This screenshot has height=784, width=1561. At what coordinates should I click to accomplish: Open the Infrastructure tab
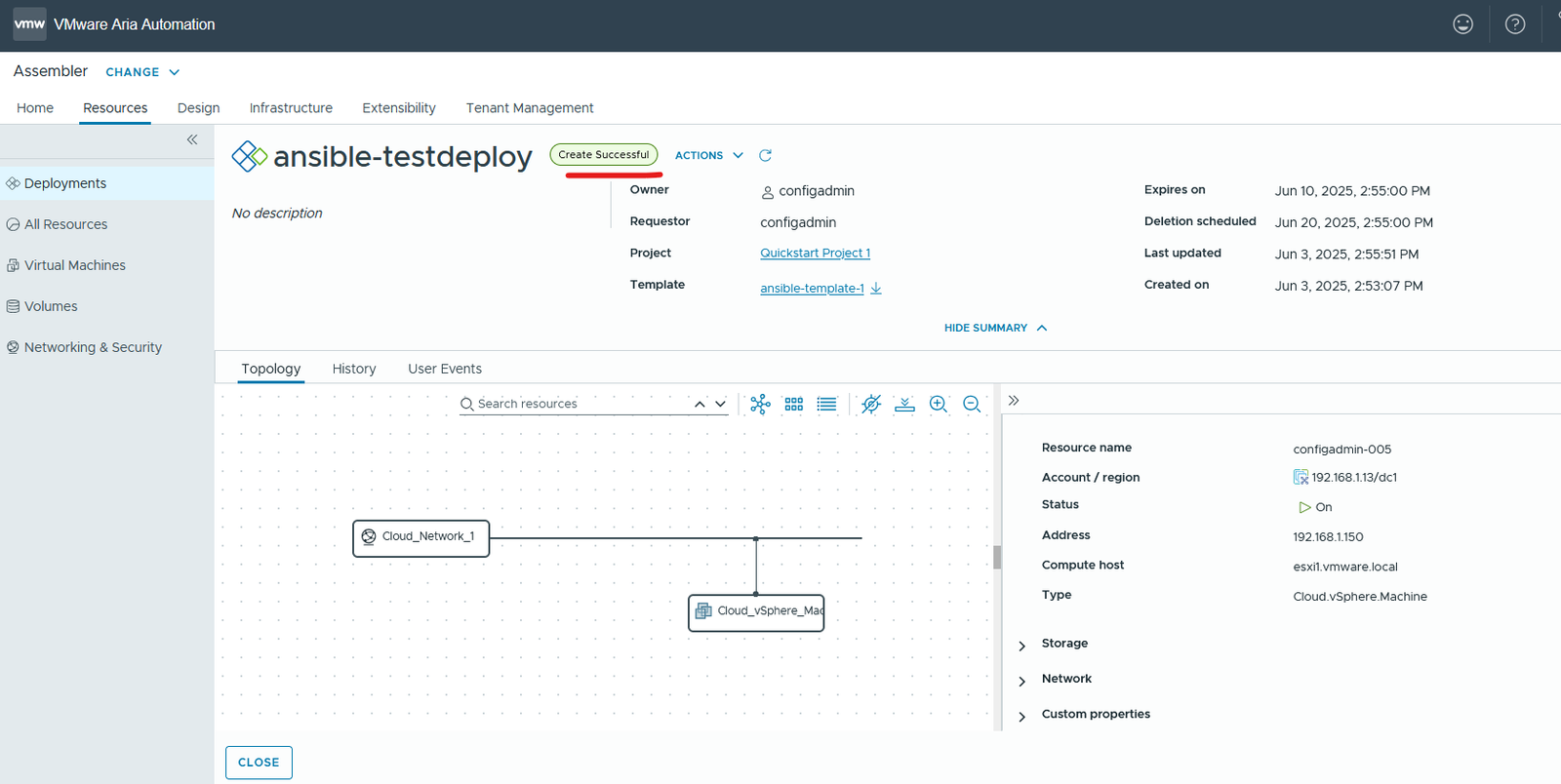tap(291, 108)
